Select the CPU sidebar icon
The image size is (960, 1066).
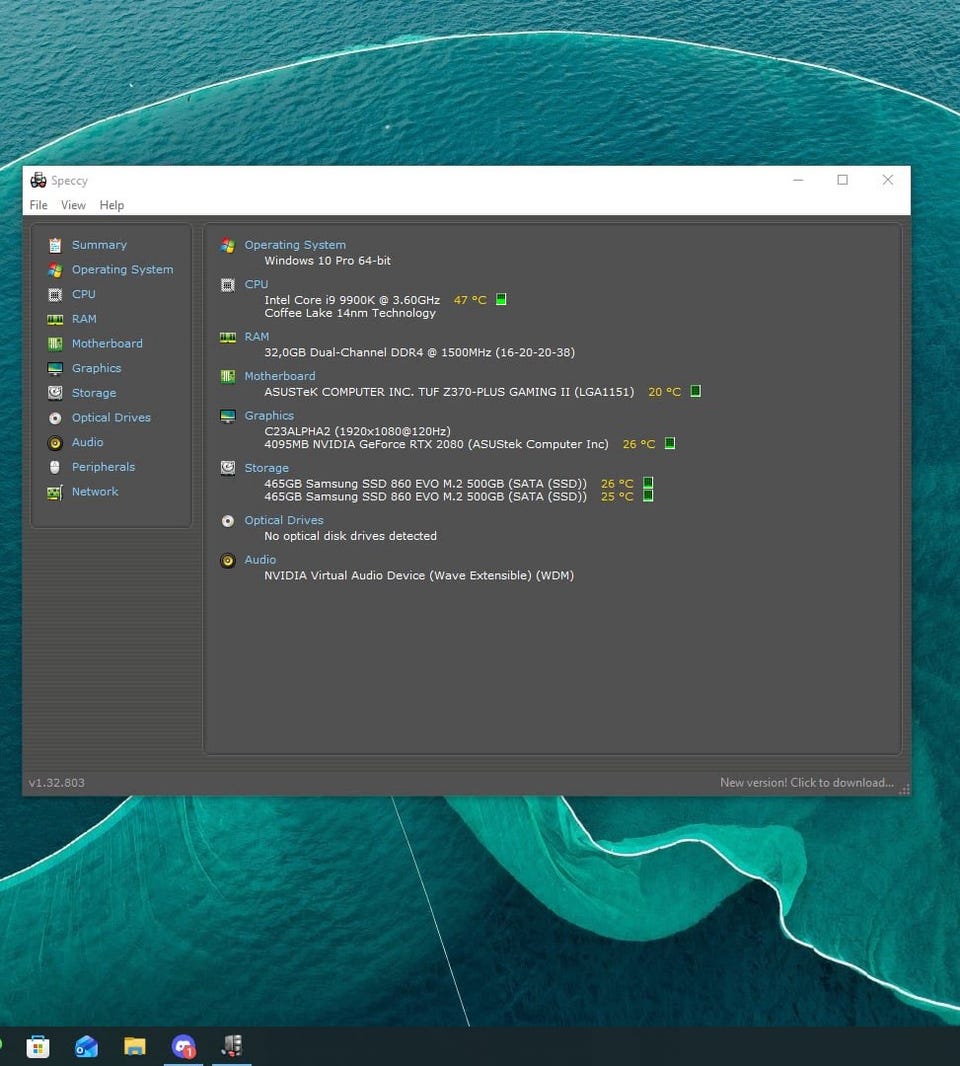55,295
